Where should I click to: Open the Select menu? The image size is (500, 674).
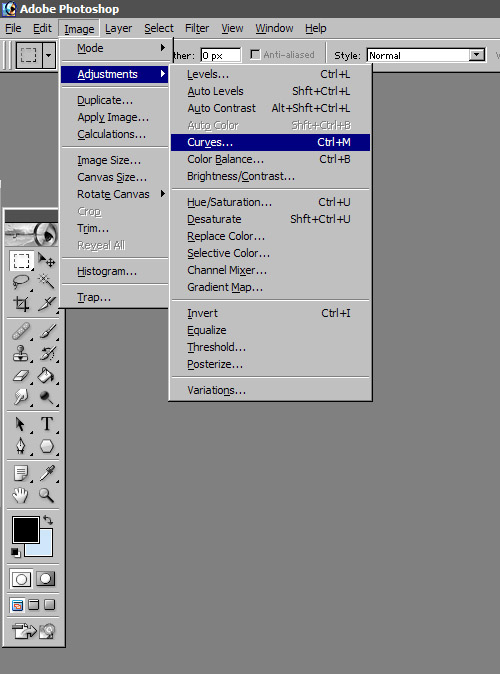coord(159,28)
